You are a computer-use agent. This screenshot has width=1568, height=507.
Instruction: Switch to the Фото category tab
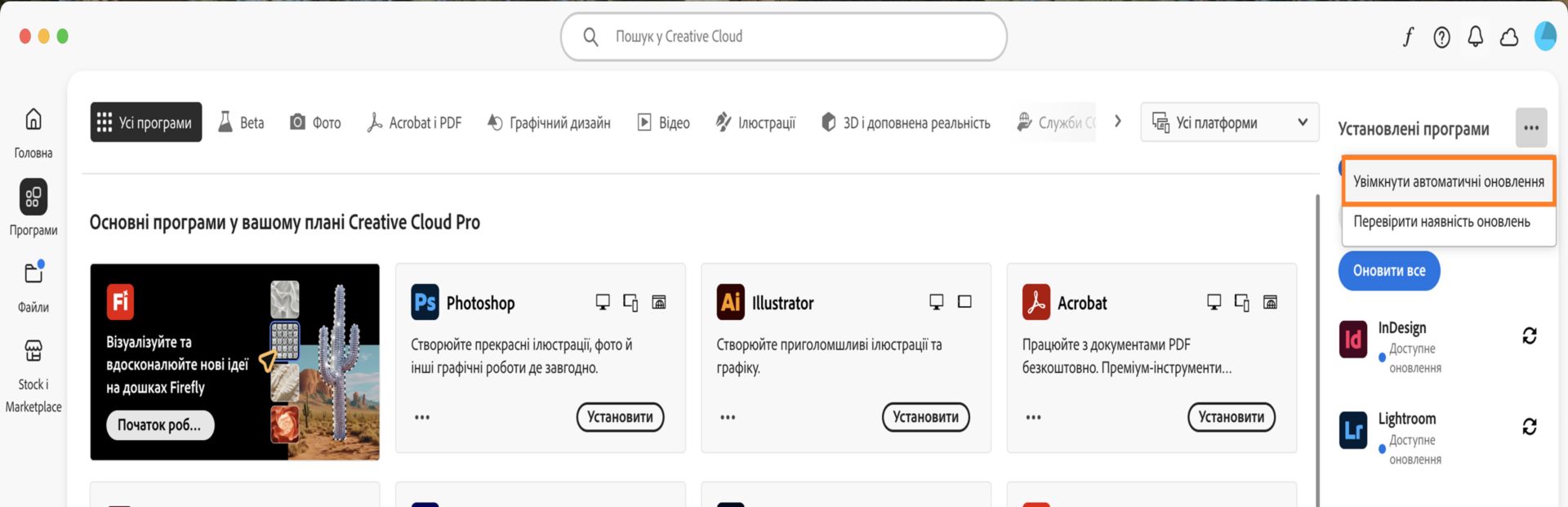(315, 122)
